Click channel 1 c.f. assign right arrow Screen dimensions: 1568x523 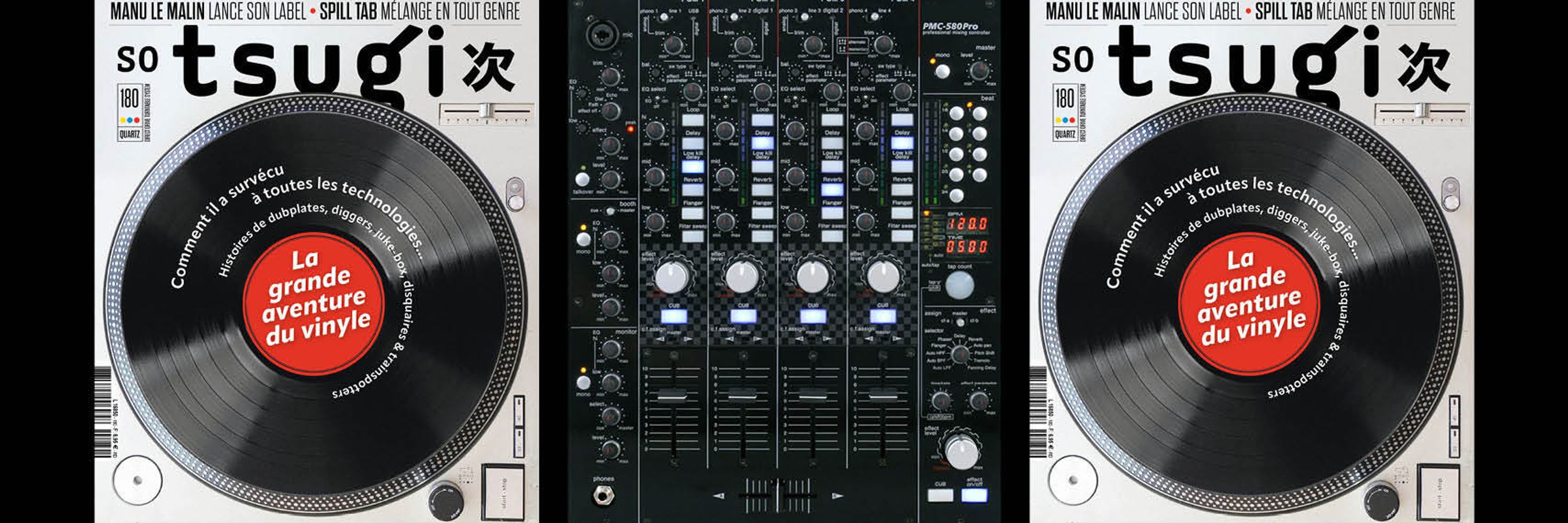688,339
